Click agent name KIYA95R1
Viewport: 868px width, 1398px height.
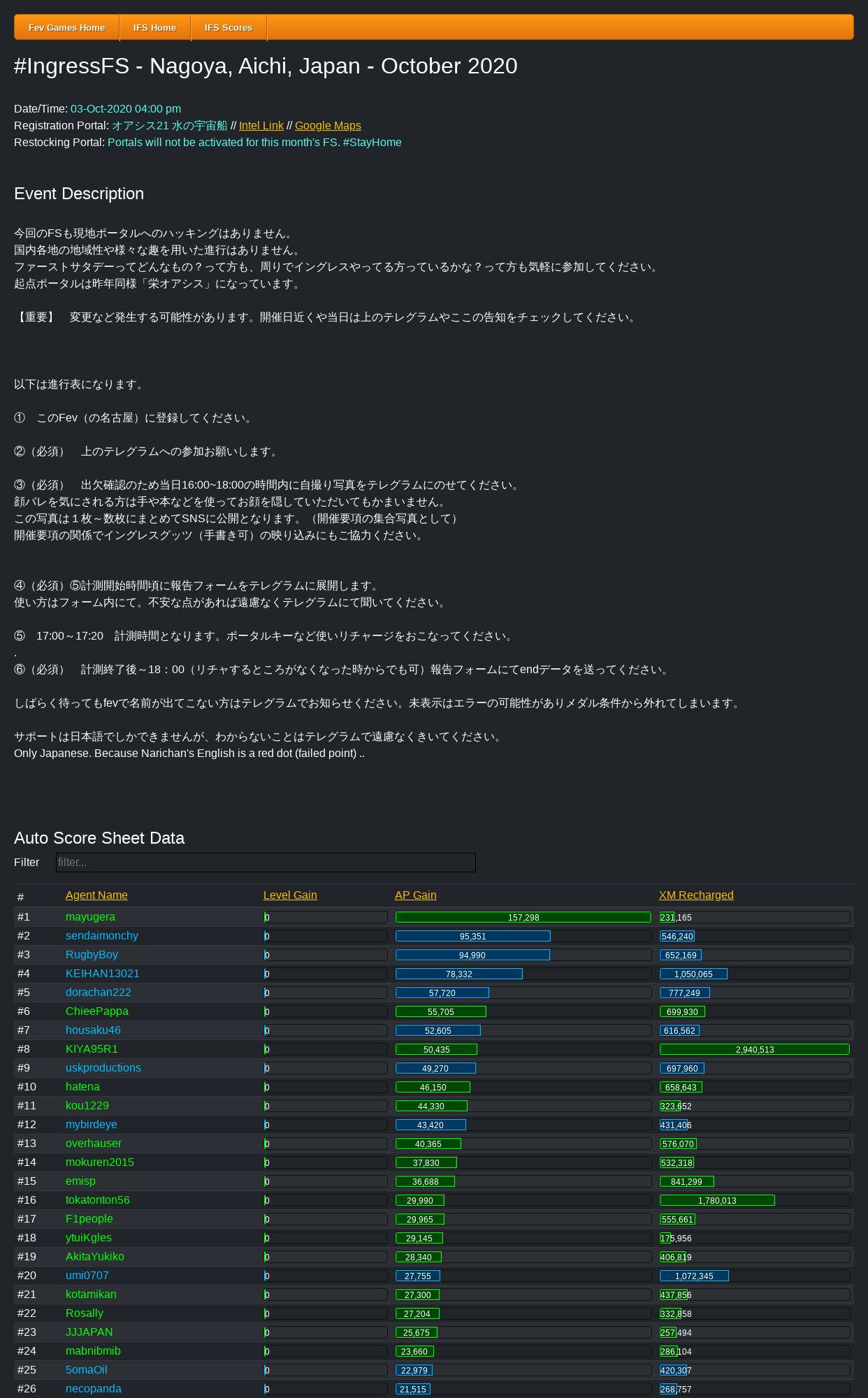pos(92,1049)
